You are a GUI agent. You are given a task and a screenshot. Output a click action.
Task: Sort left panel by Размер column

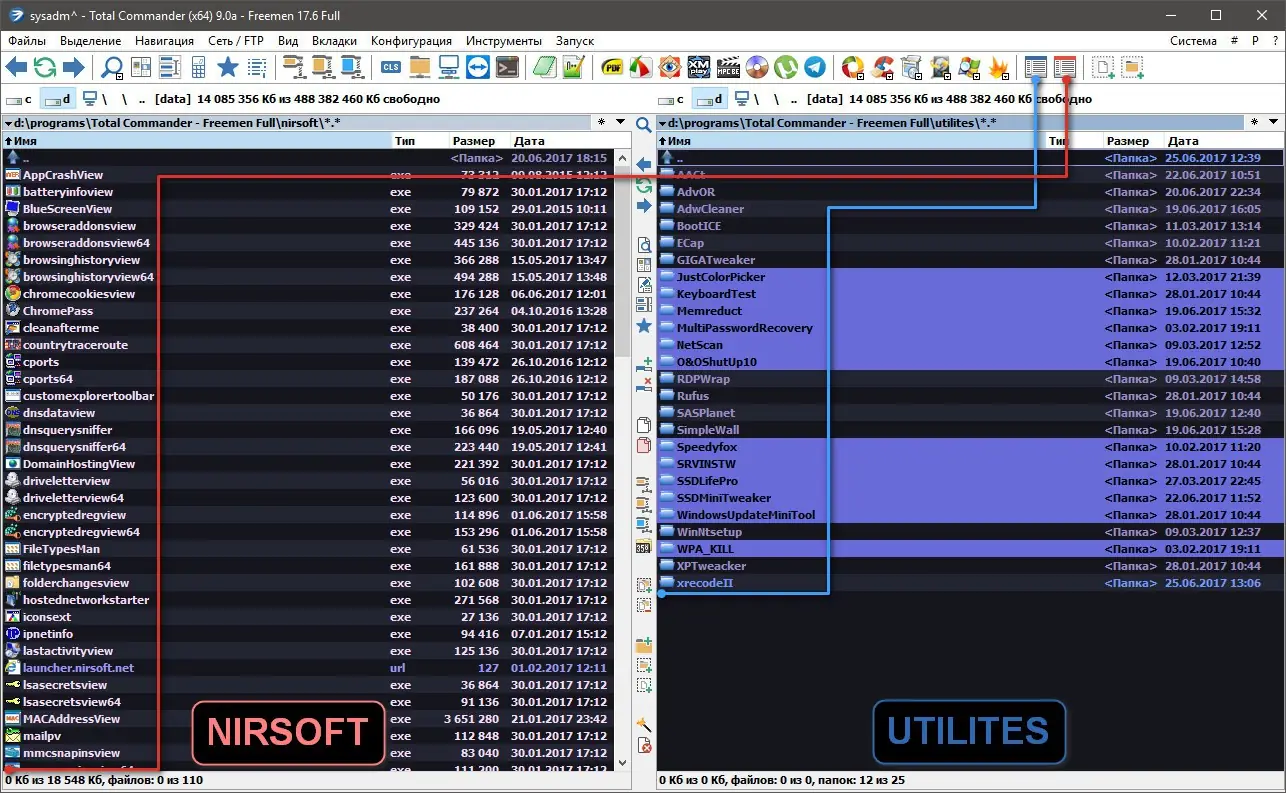(474, 142)
